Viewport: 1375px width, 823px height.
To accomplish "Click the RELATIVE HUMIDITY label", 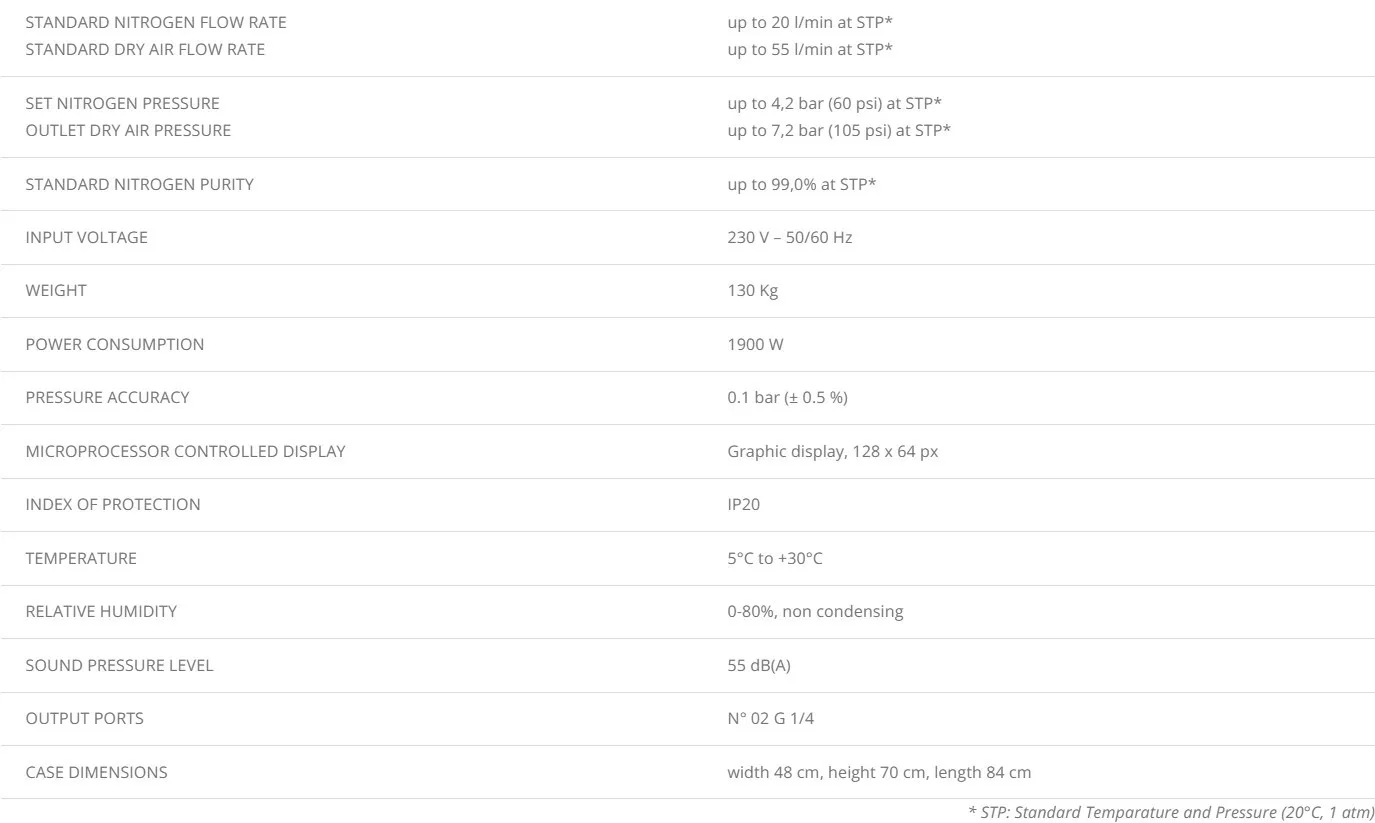I will point(101,611).
